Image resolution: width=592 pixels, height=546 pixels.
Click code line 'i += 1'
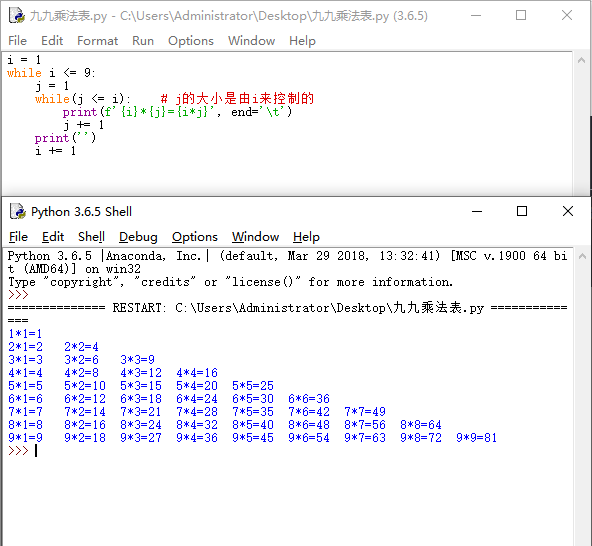click(56, 151)
